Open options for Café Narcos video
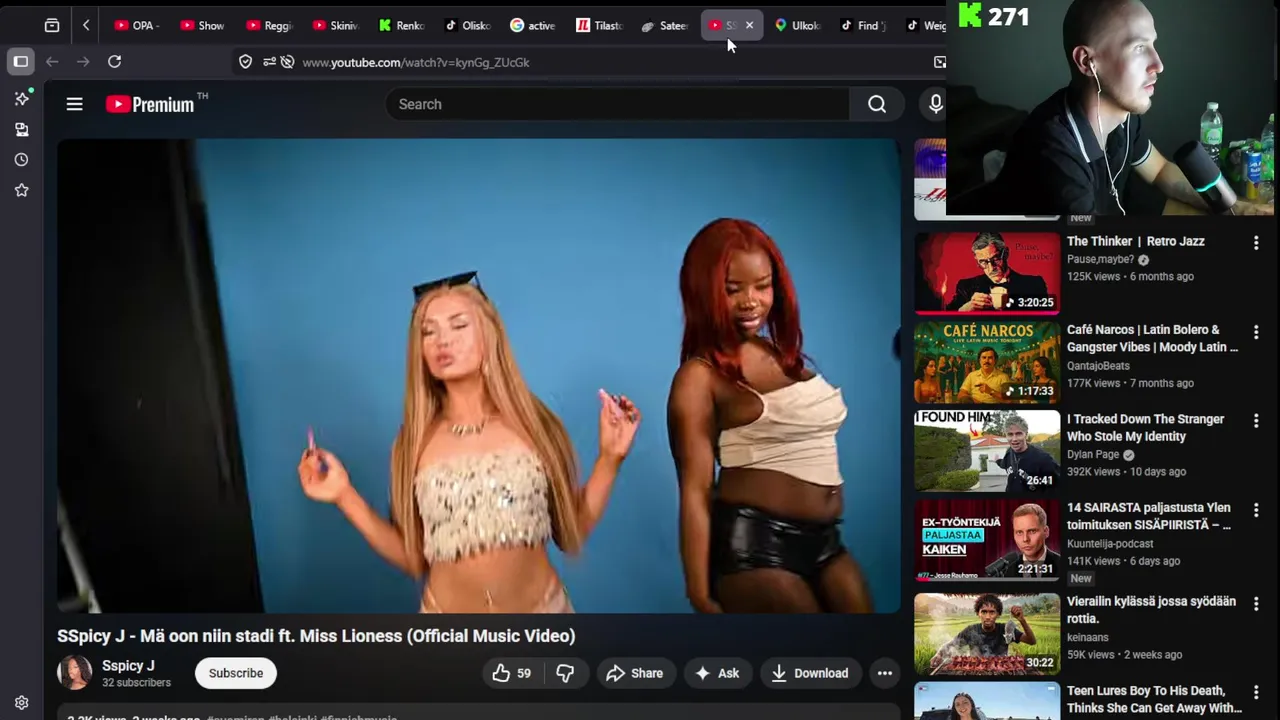Screen dimensions: 1280x720 coord(1256,332)
